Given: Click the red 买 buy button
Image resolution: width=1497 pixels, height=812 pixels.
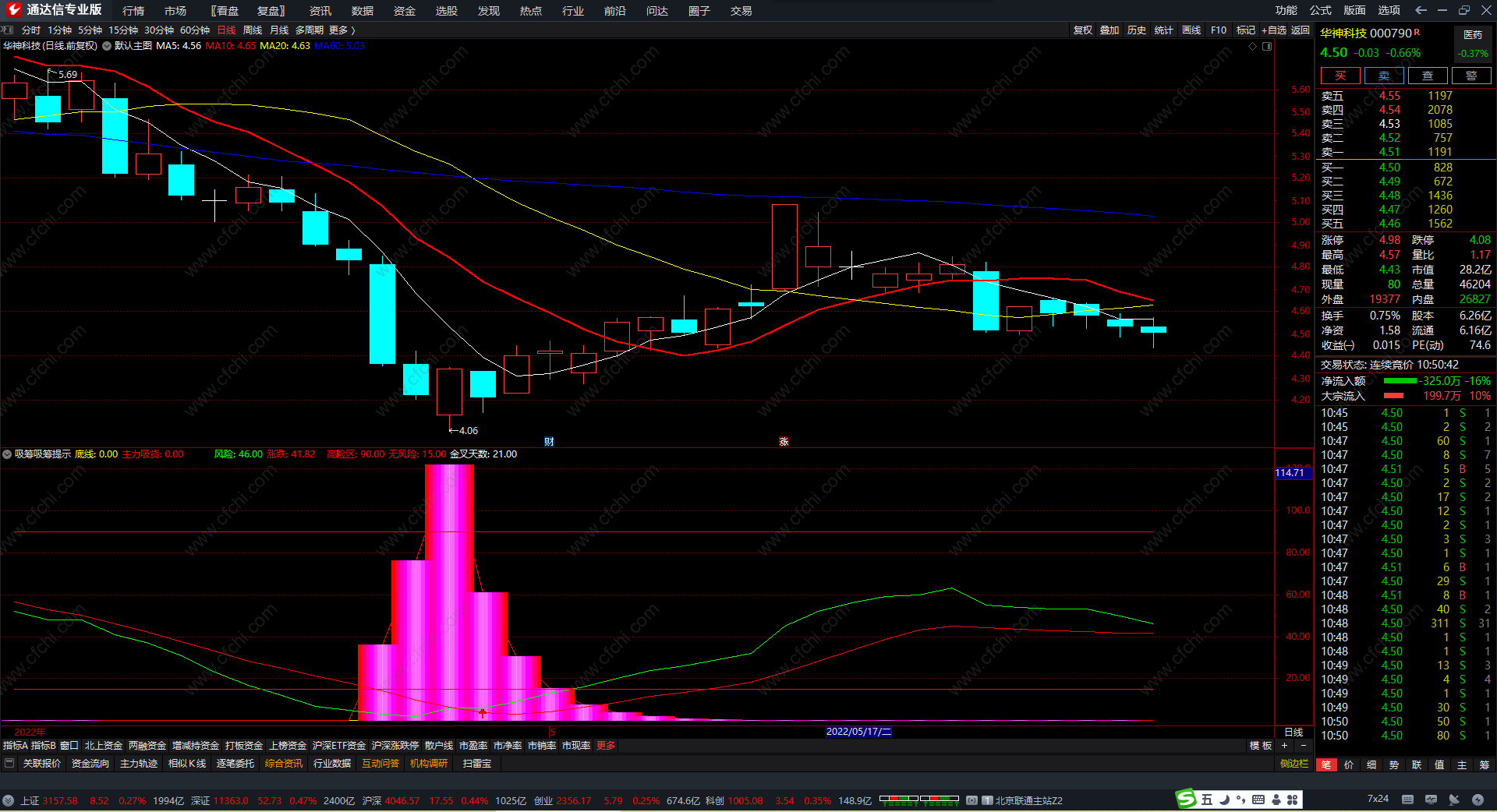Looking at the screenshot, I should coord(1340,76).
